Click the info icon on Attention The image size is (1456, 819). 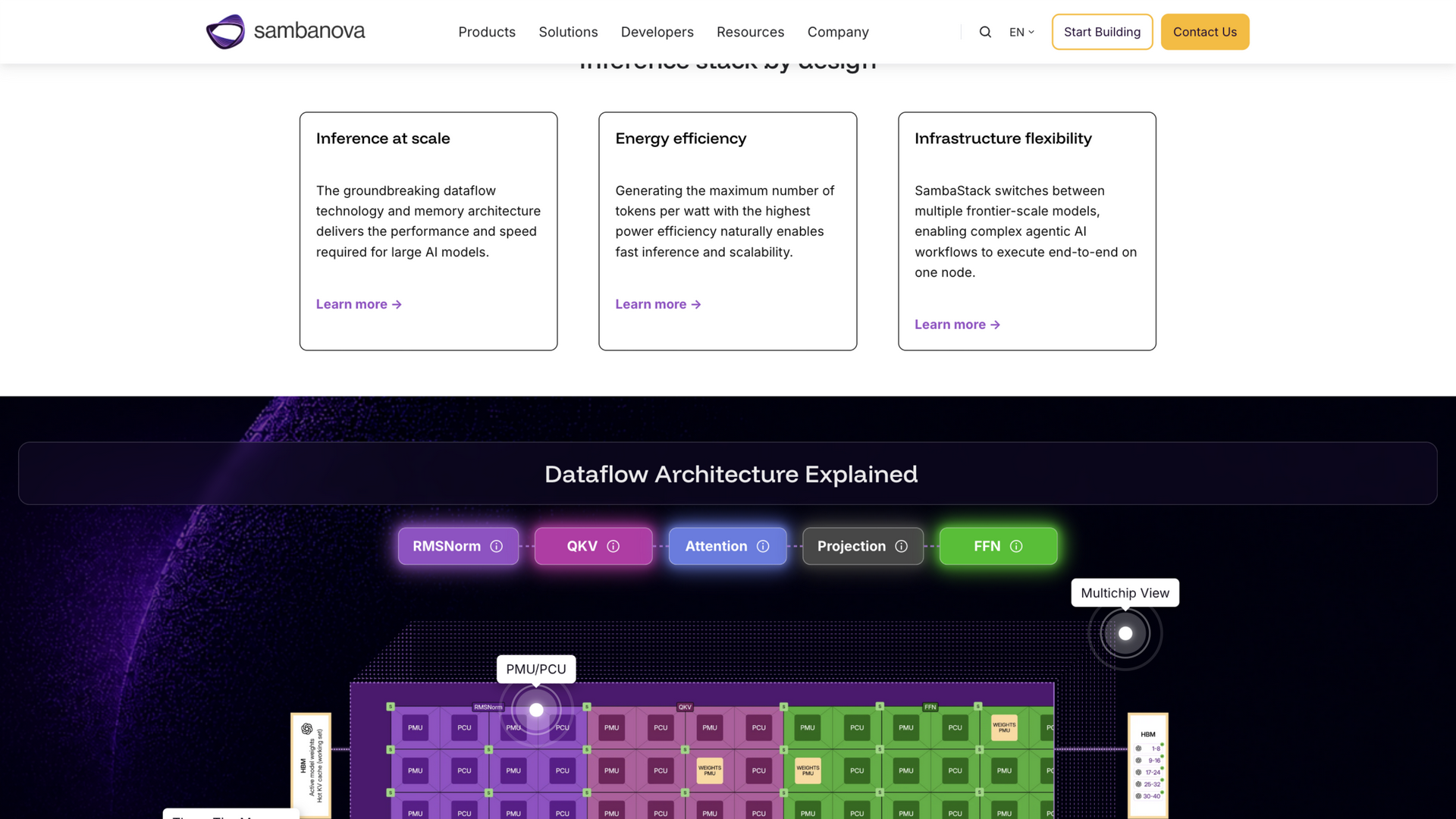tap(763, 546)
